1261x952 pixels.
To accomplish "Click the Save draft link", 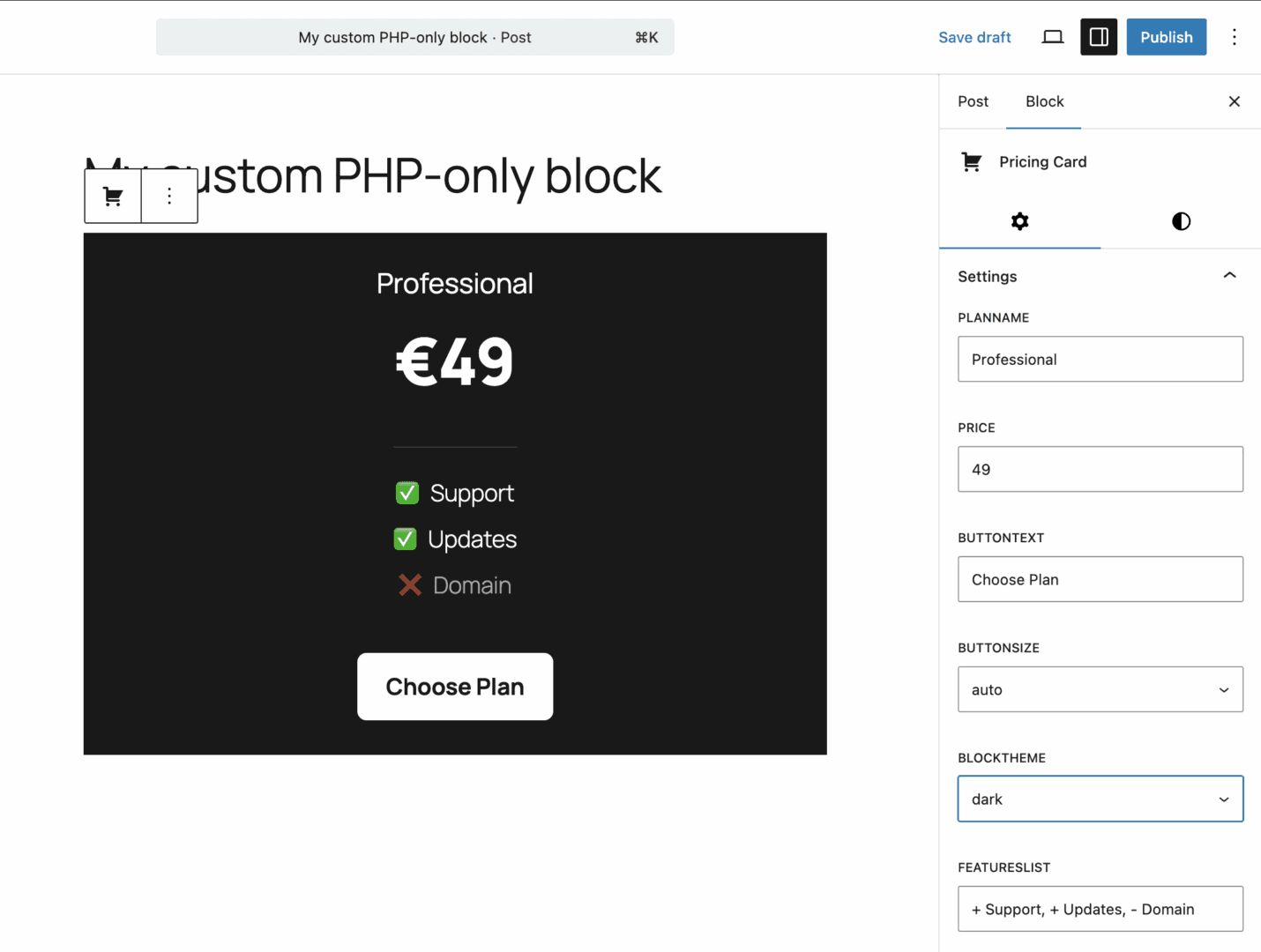I will coord(974,37).
